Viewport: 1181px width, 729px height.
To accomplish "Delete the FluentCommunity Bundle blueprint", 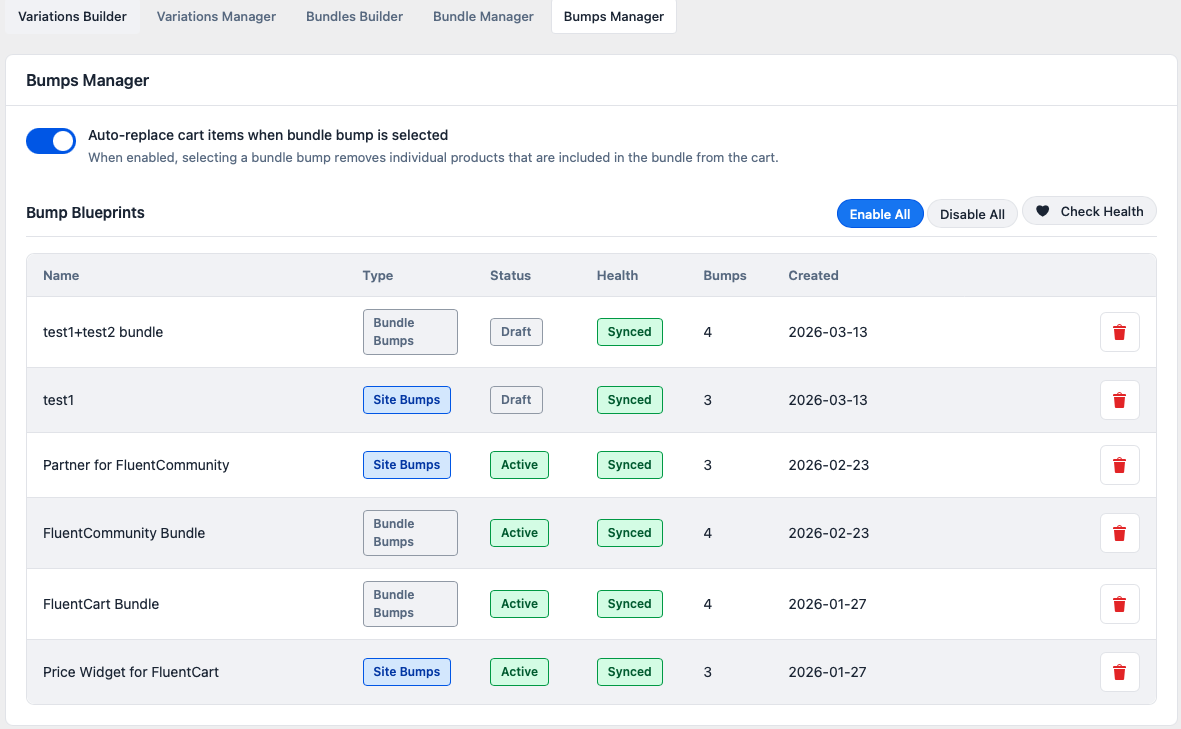I will [1119, 533].
